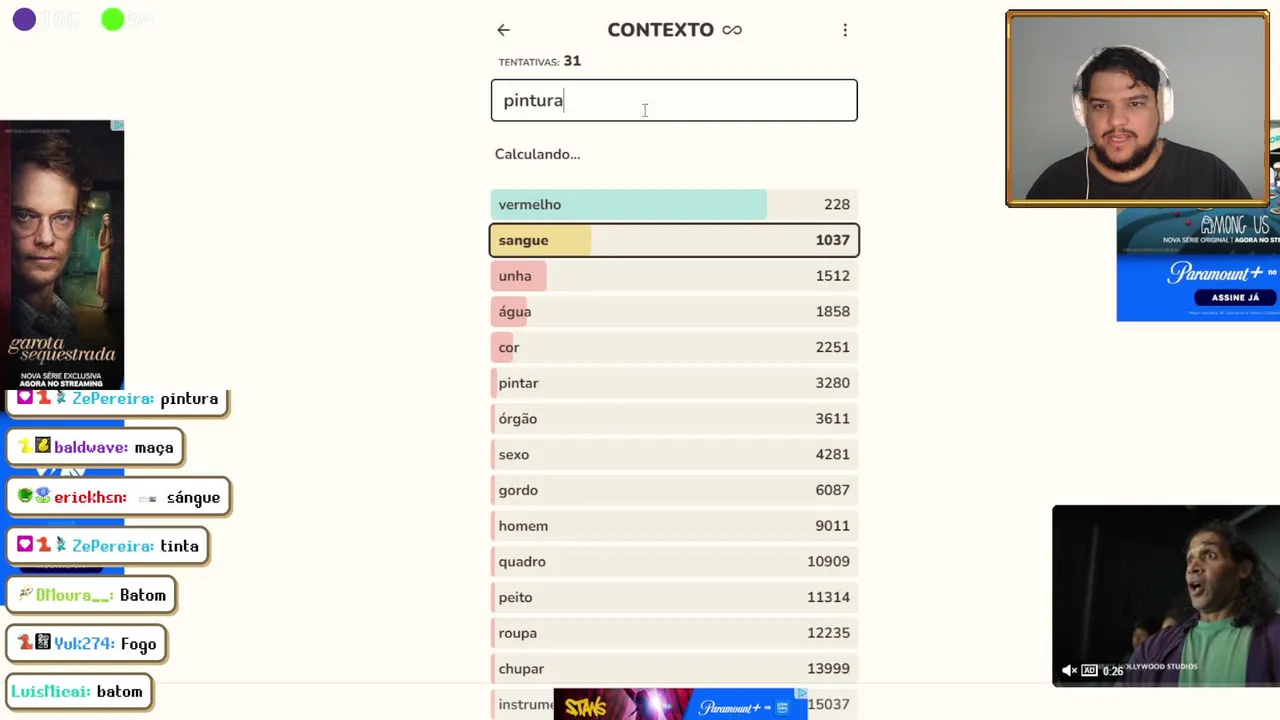Click the ASSINE JÁ Paramount+ button
The image size is (1280, 720).
click(x=1235, y=297)
